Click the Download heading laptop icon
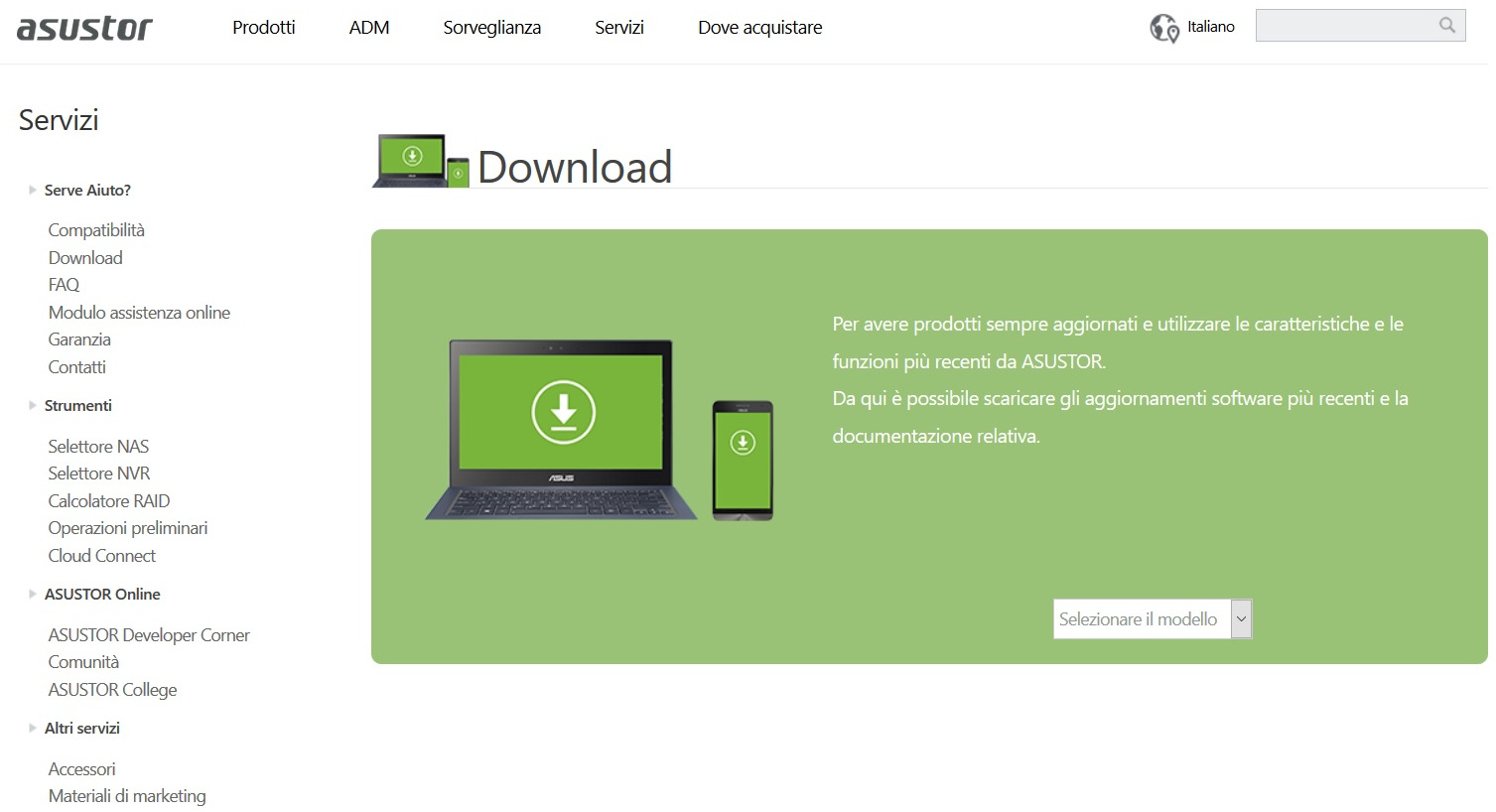Screen dimensions: 1496x812 point(421,161)
